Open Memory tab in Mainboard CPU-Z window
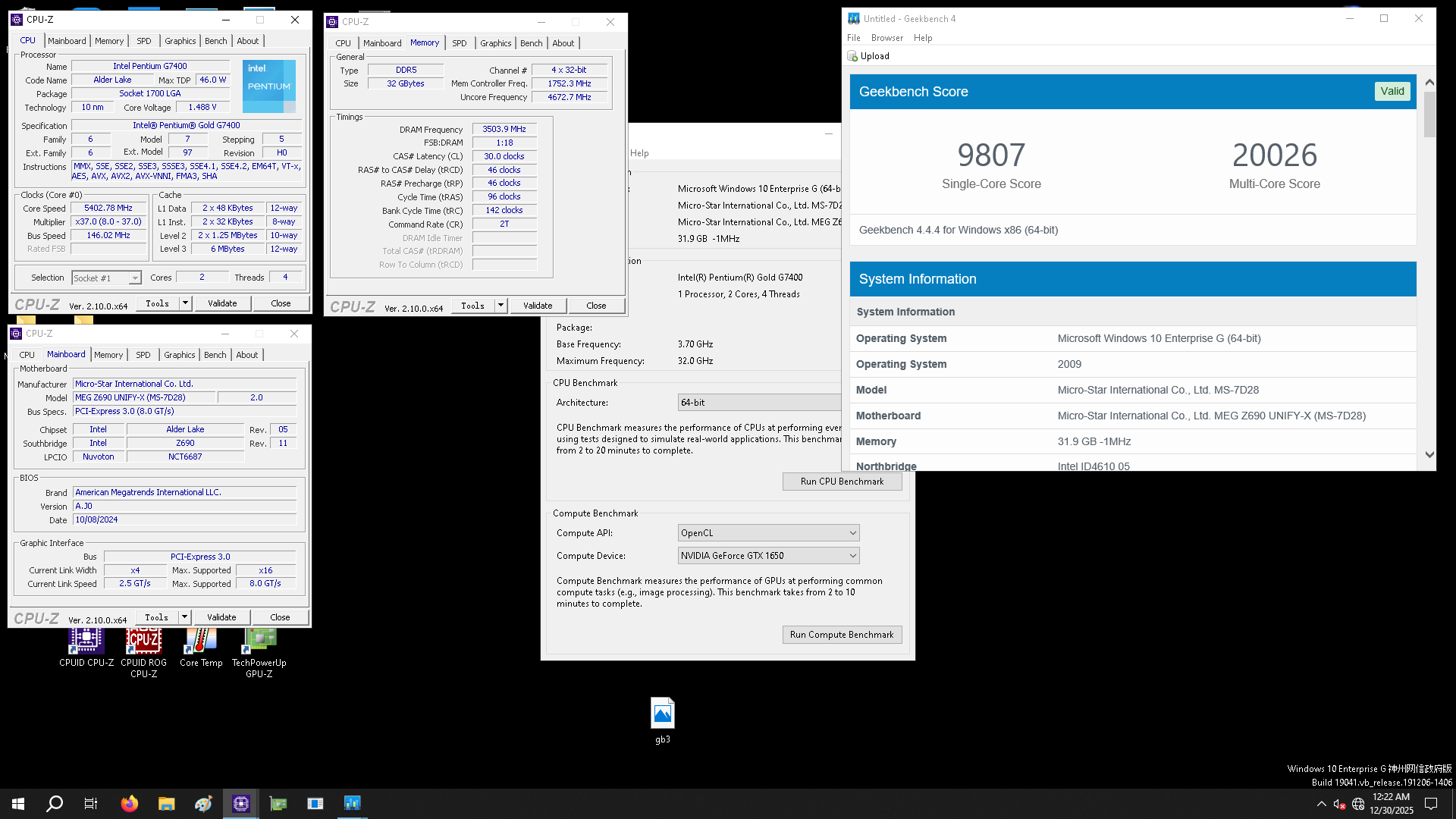 coord(108,355)
